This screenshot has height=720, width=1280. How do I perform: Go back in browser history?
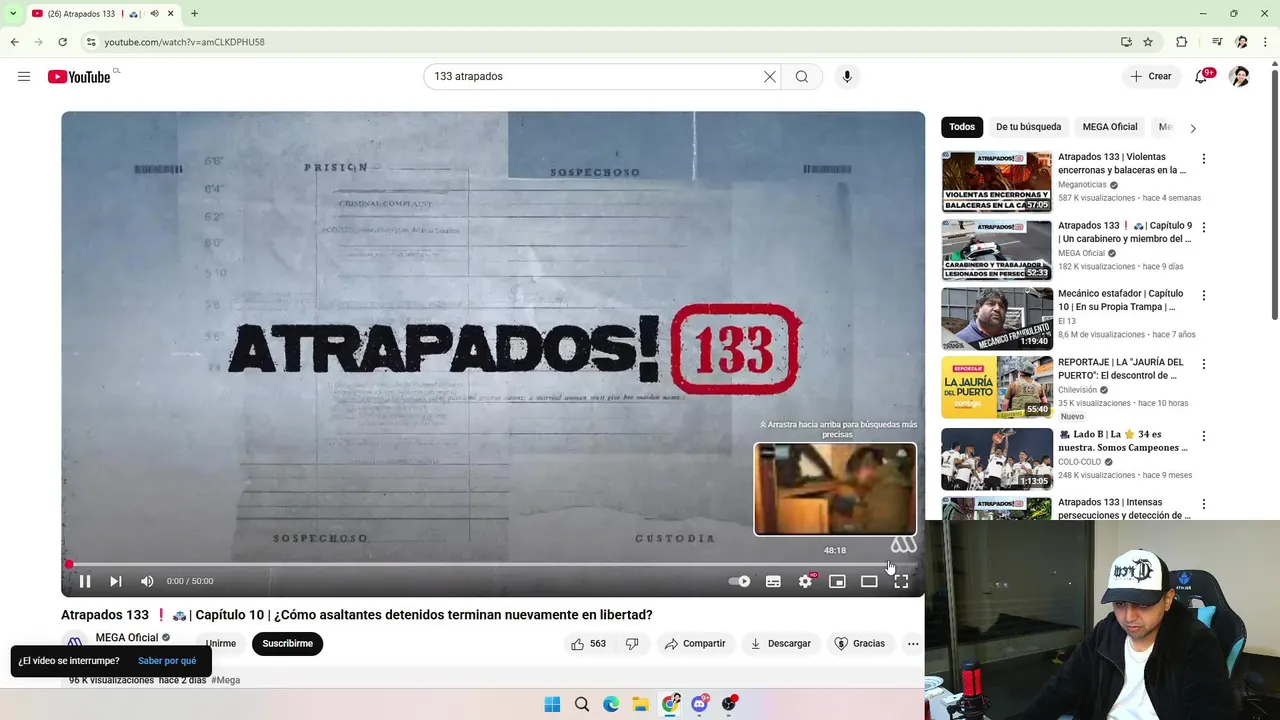pos(15,42)
